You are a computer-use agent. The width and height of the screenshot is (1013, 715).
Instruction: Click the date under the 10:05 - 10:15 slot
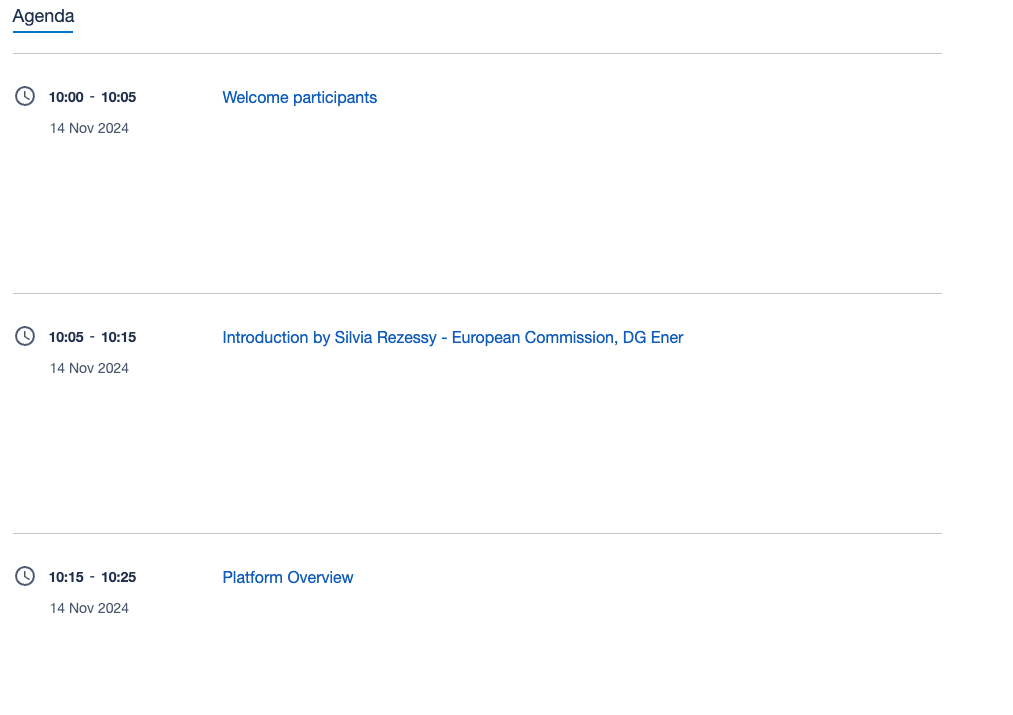click(x=89, y=368)
